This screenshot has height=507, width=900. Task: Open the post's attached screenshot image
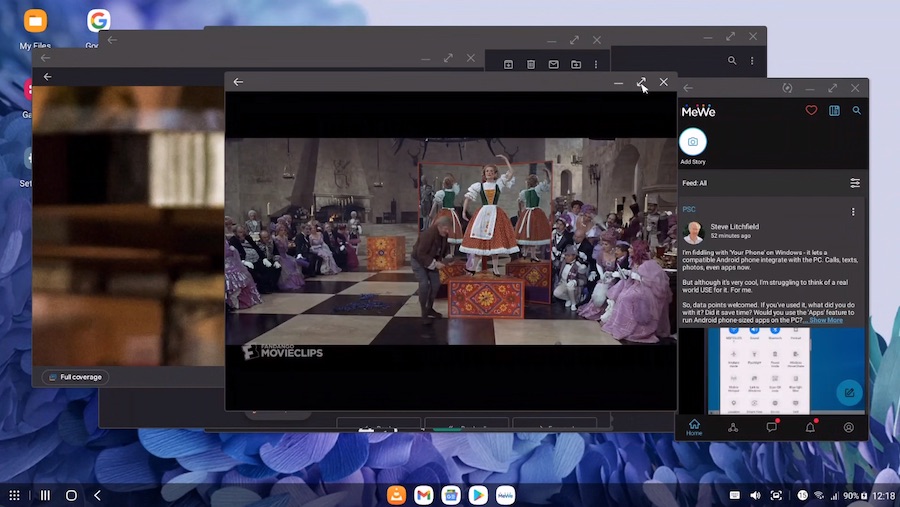[771, 370]
